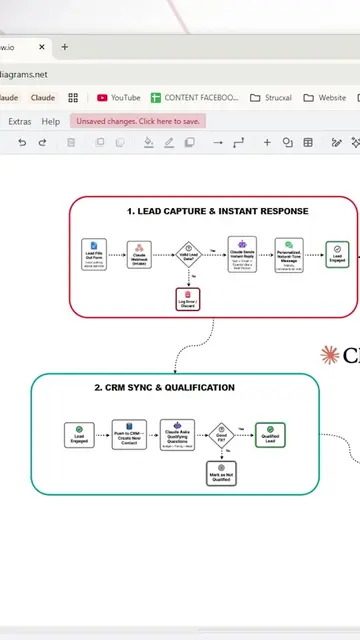
Task: Click the '2. CRM SYNC & QUALIFICATION' title
Action: (x=164, y=388)
